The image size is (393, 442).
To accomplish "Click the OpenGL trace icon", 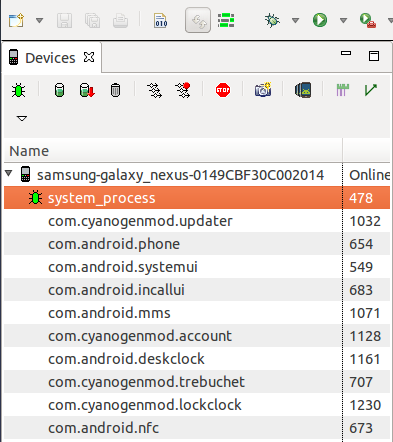I will [370, 90].
